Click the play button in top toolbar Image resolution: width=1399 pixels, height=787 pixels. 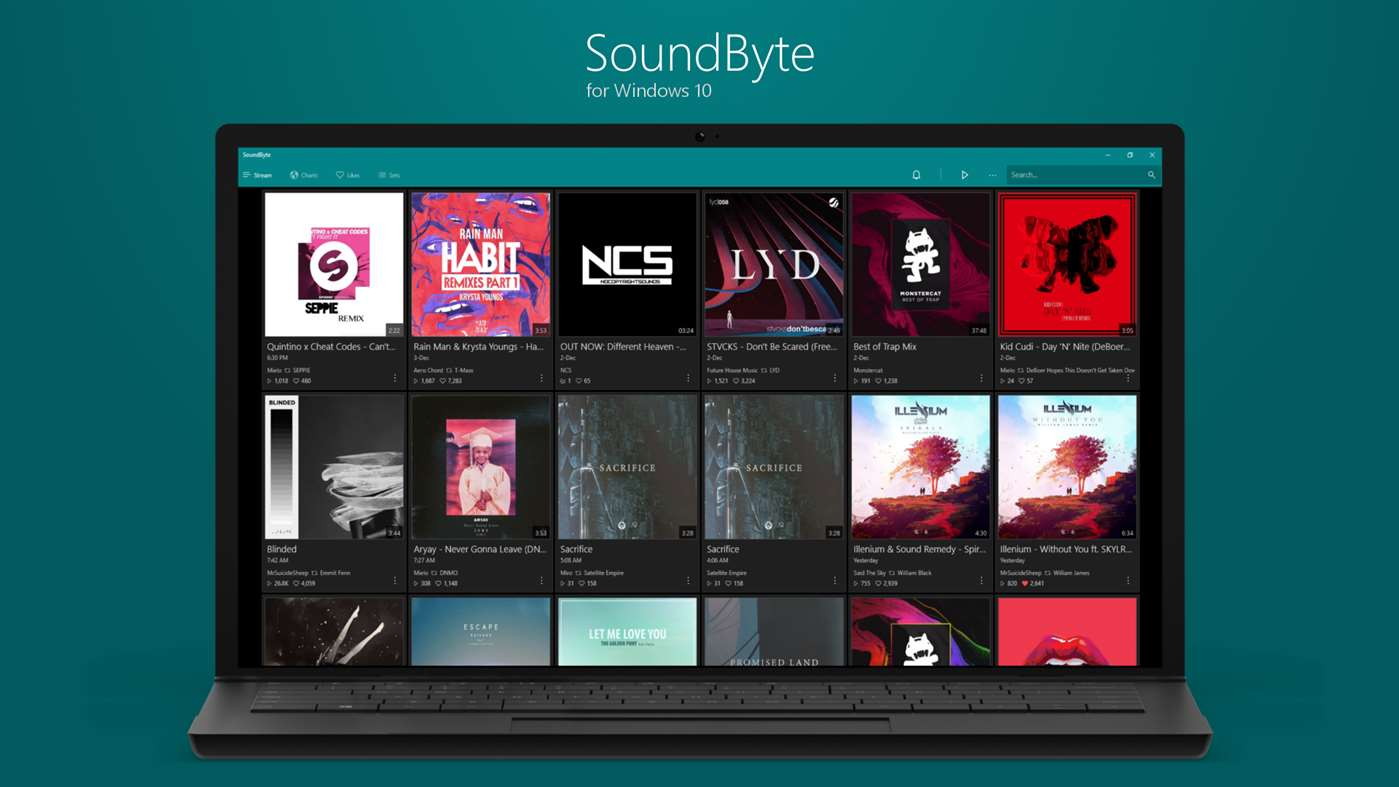(x=964, y=175)
